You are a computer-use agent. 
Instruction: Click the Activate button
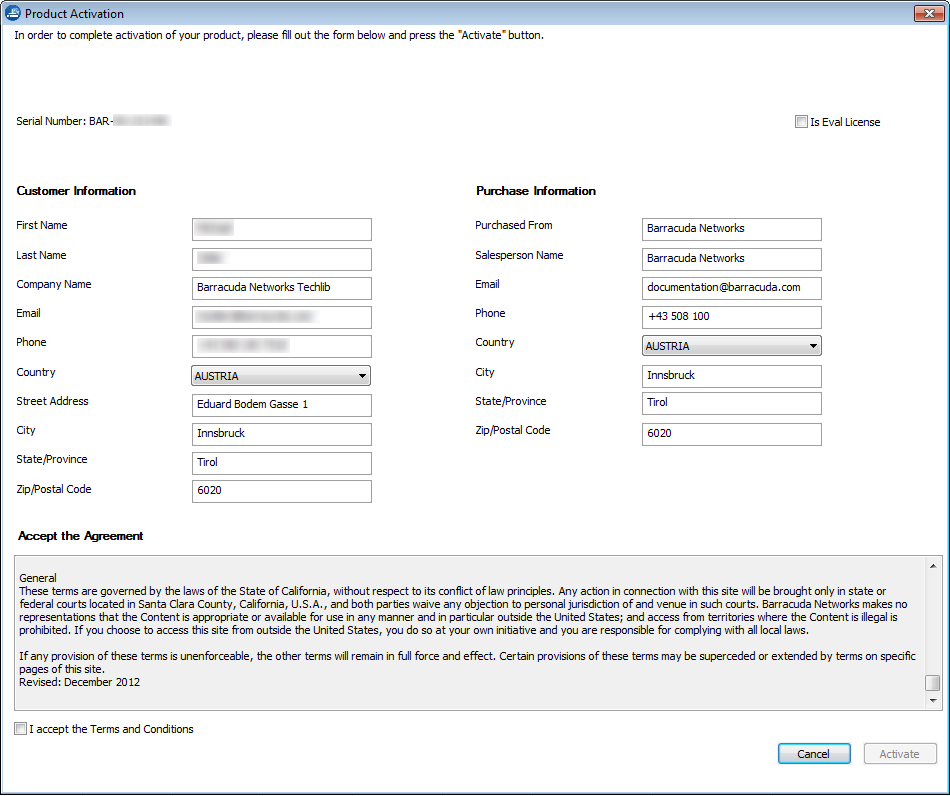point(900,754)
